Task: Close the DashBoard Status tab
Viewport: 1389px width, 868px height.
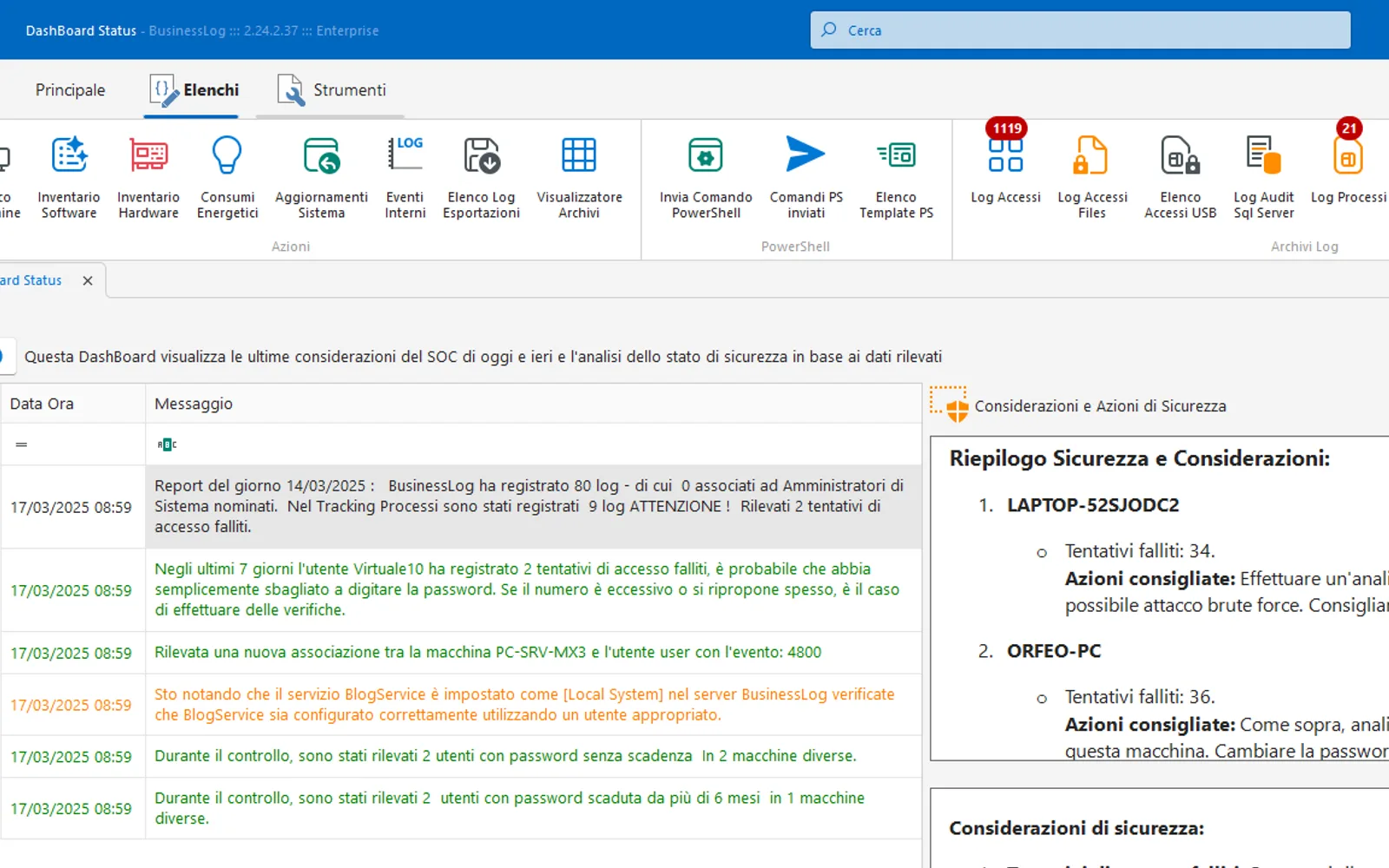Action: (88, 280)
